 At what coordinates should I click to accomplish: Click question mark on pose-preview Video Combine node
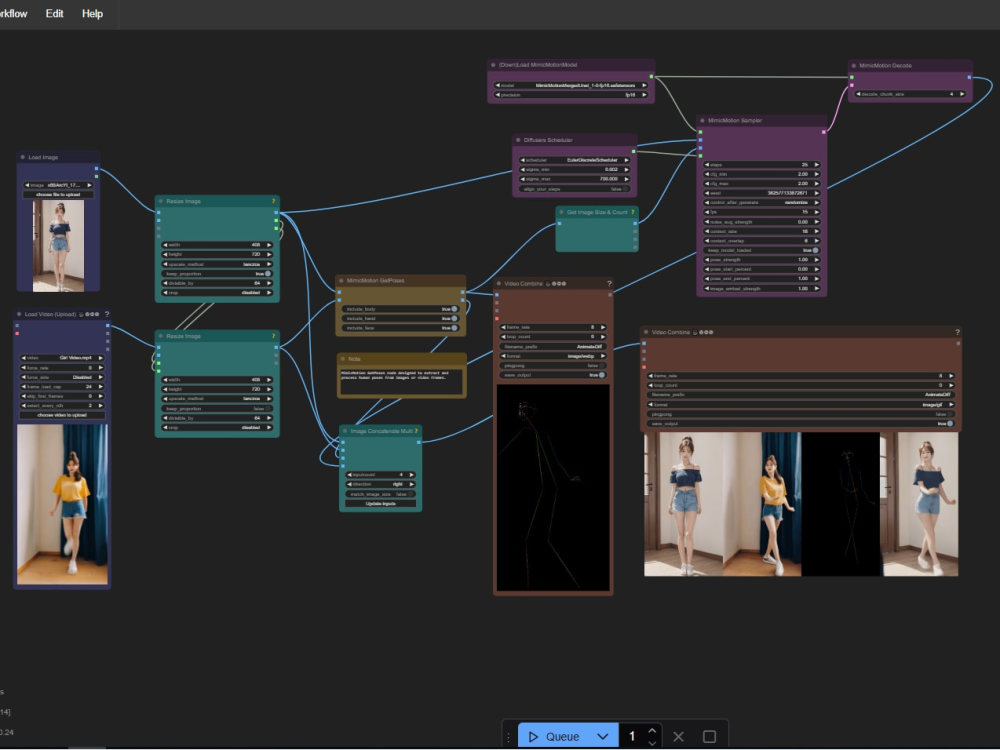(x=609, y=284)
